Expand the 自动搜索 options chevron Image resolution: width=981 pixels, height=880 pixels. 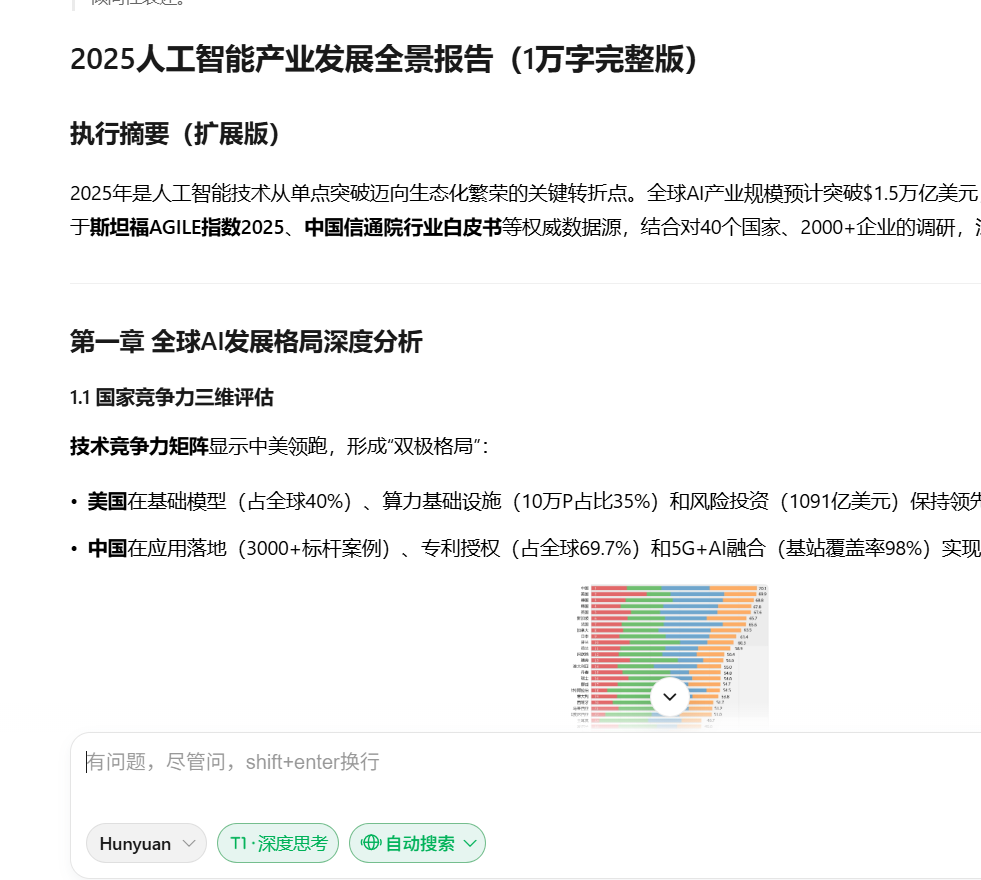point(470,843)
